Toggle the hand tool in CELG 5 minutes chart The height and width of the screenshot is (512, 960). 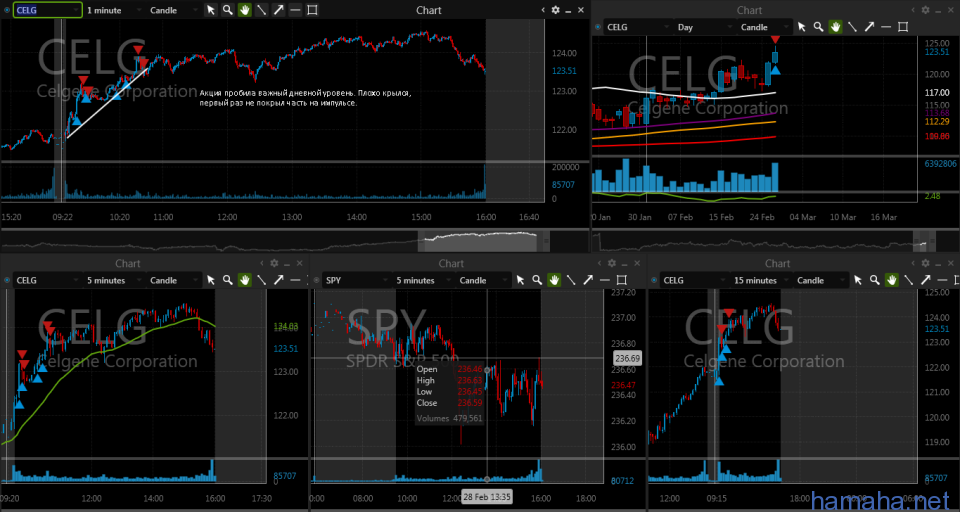tap(244, 280)
